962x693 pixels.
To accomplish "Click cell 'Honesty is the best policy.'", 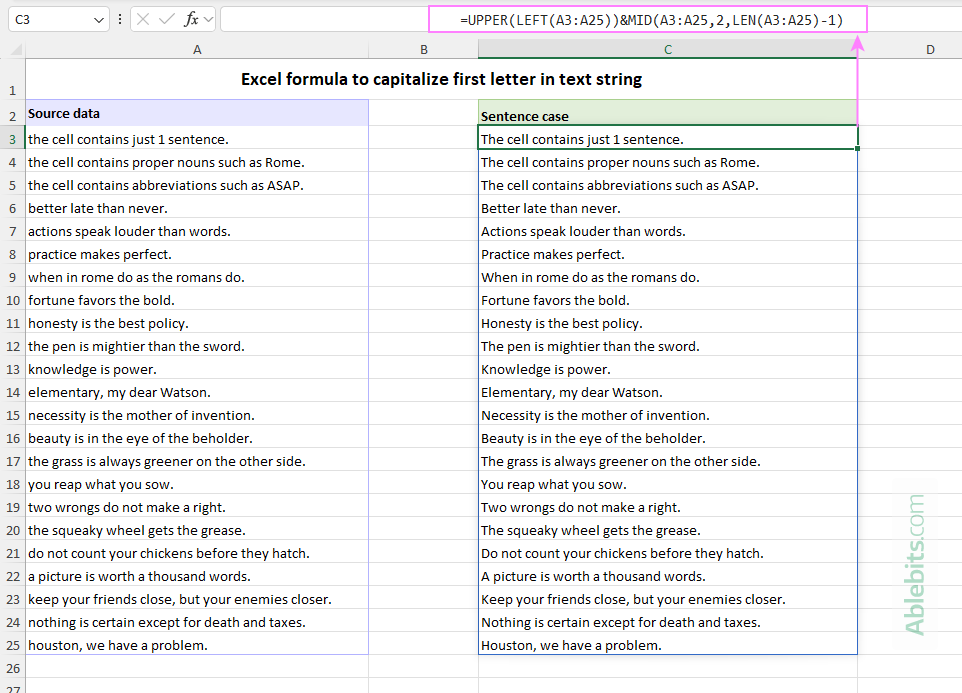I will 668,323.
